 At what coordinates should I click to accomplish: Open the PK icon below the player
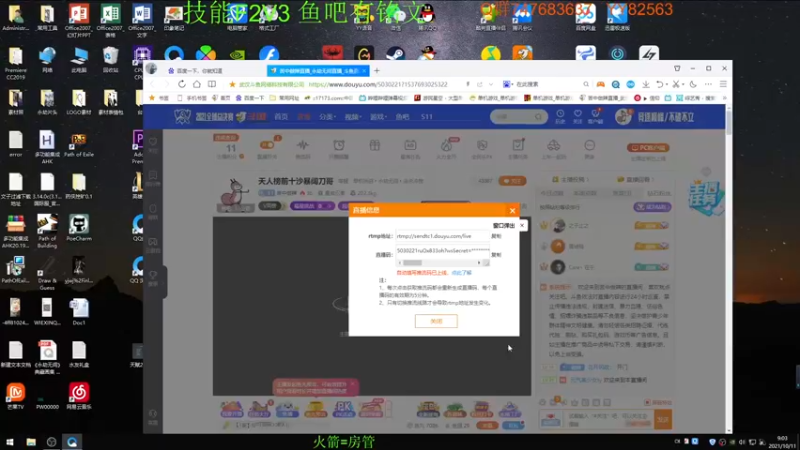point(343,409)
